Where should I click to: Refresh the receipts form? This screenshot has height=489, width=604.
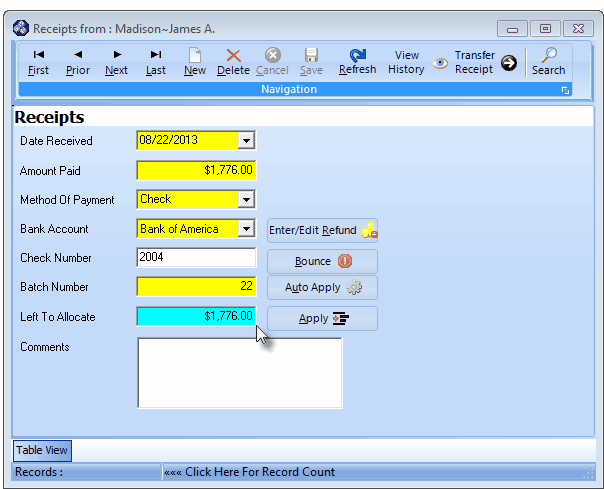coord(357,62)
